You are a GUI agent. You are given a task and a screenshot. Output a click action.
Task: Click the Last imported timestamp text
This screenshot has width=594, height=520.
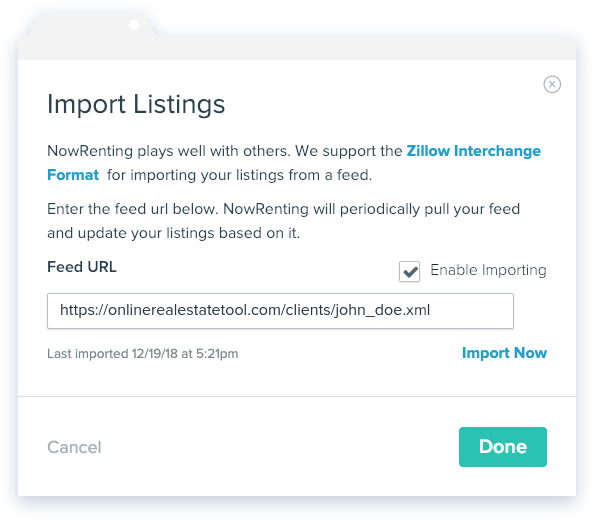143,354
